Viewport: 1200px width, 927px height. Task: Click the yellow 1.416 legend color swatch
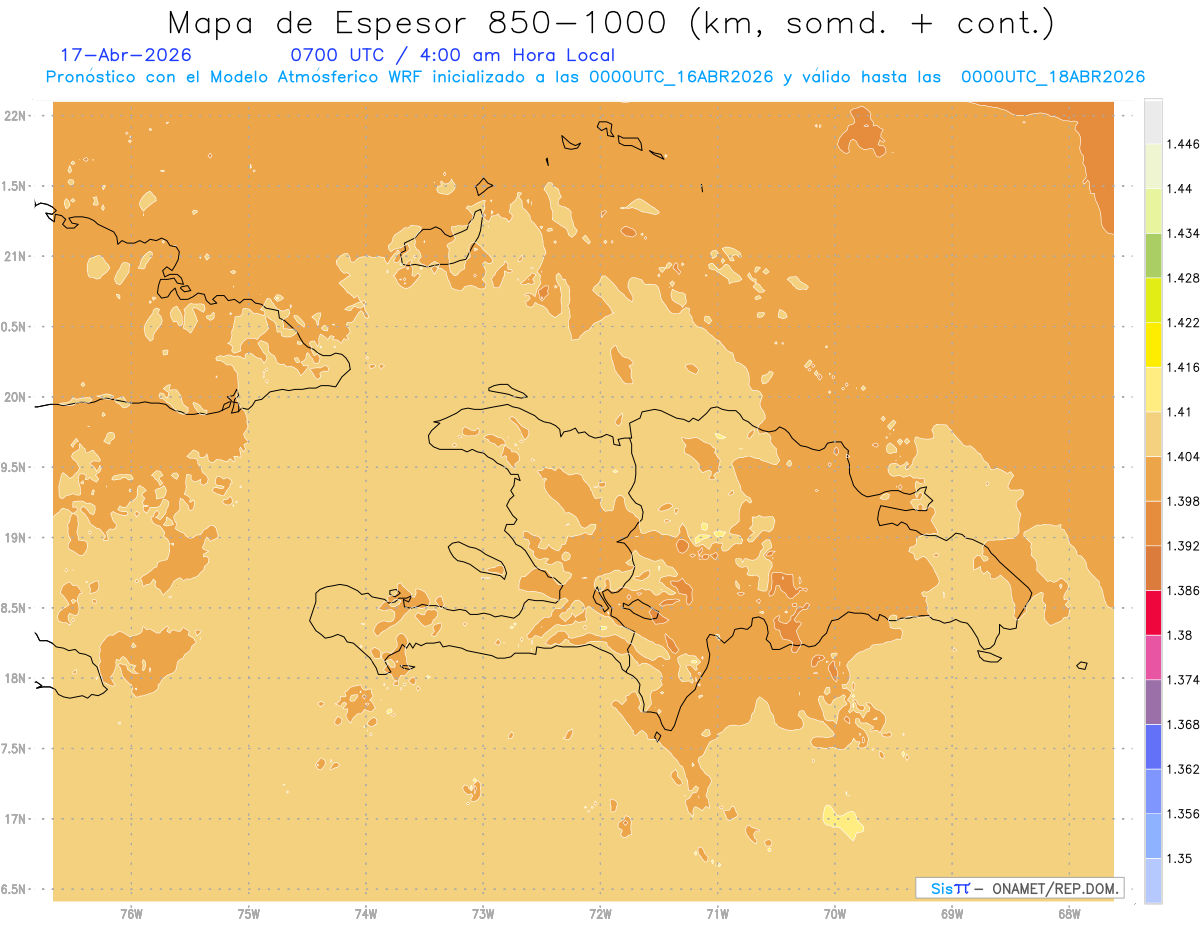(x=1153, y=345)
